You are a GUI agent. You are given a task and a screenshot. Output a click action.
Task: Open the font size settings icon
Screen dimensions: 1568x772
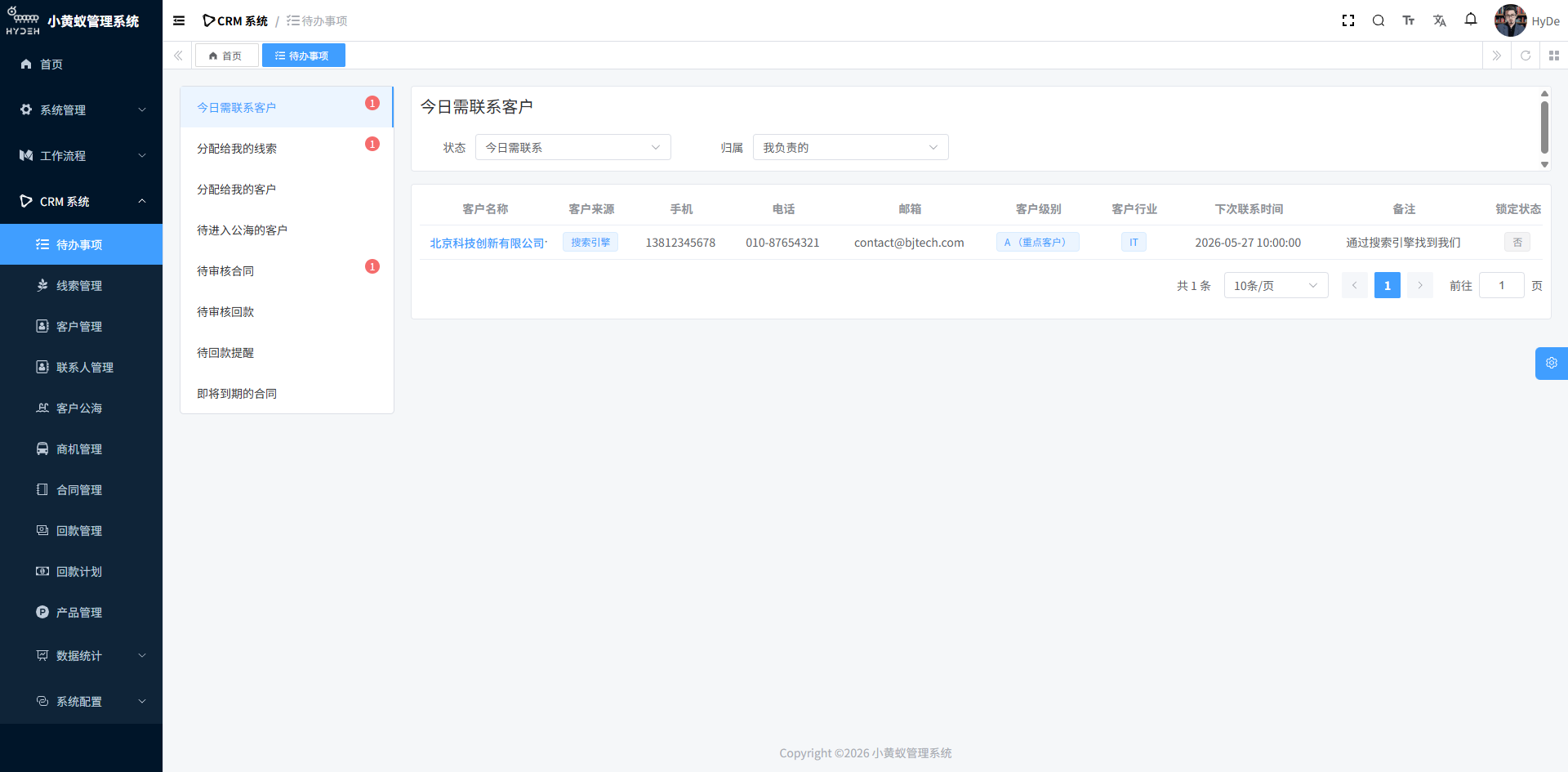coord(1409,20)
